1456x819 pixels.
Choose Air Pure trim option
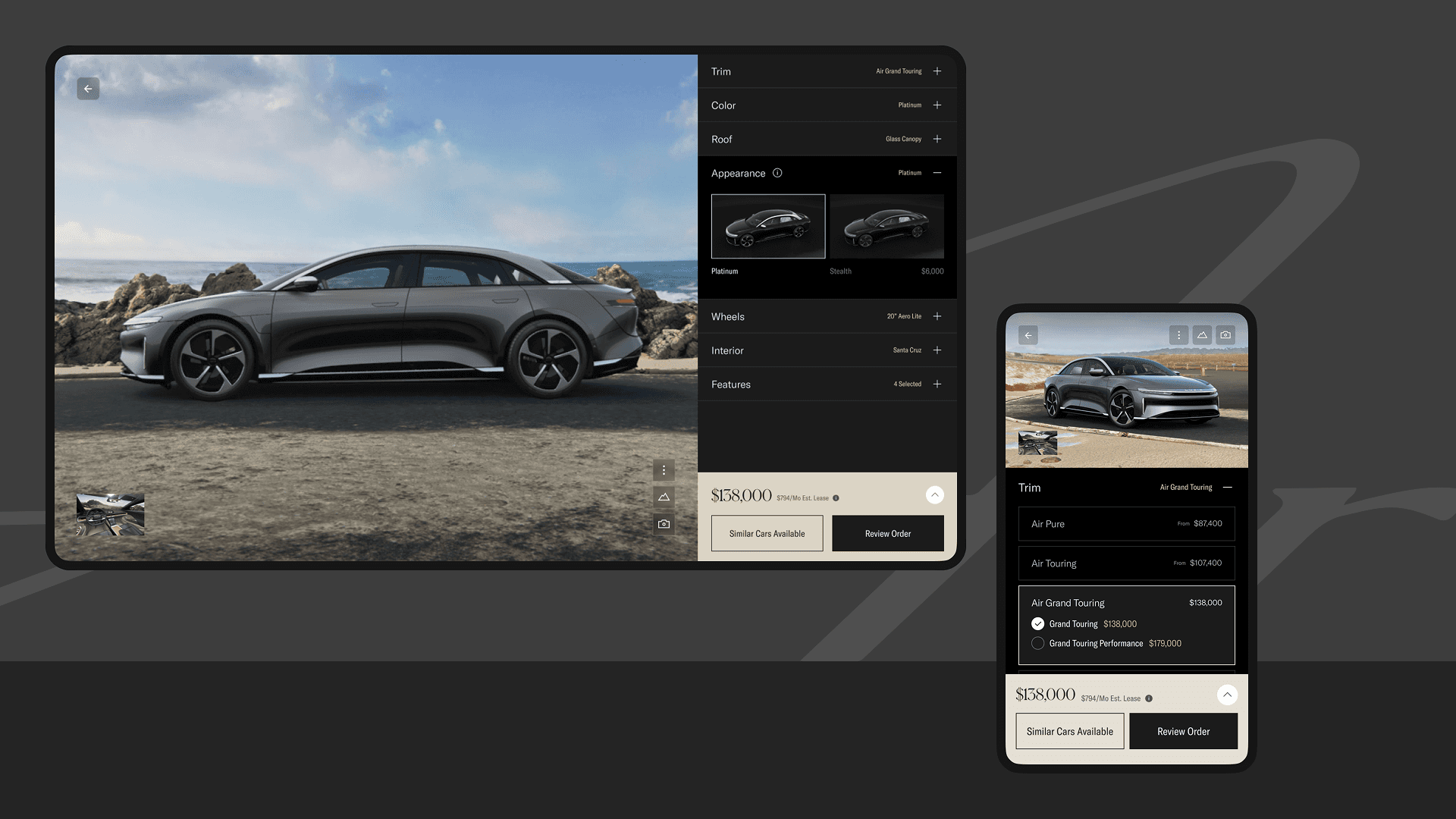tap(1126, 524)
